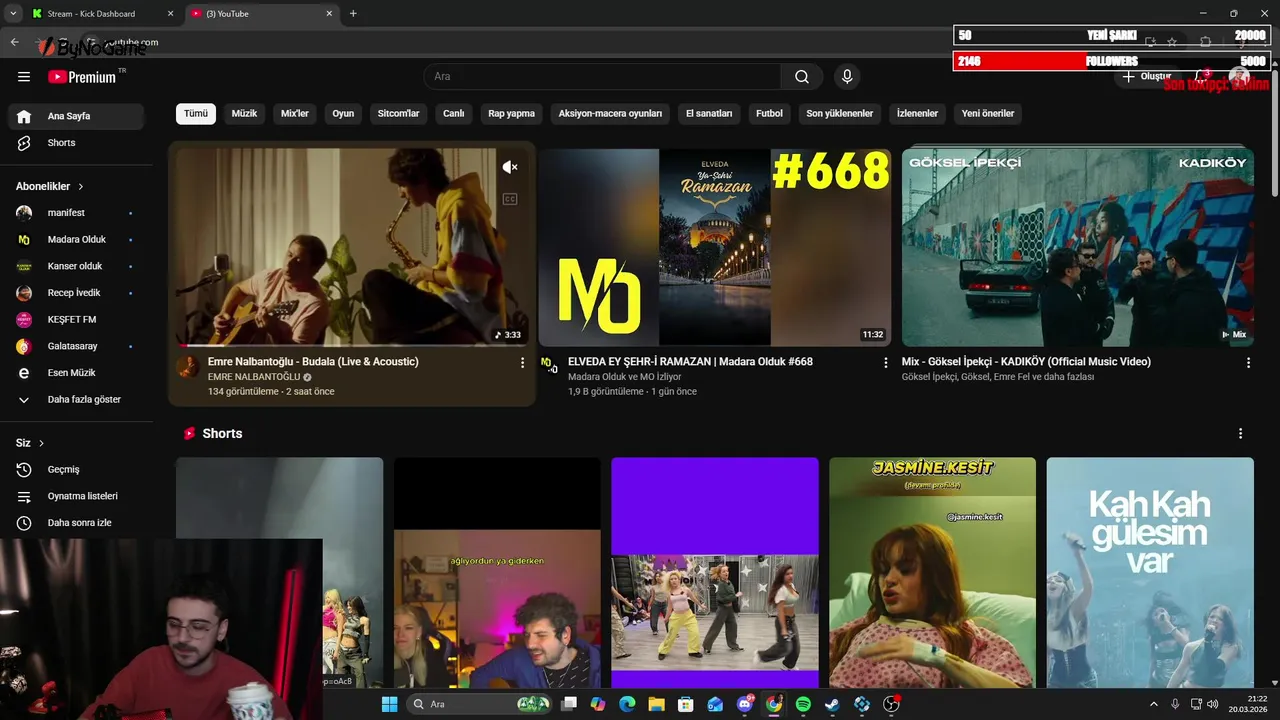Open Madara Olduk #668 options menu
Image resolution: width=1280 pixels, height=720 pixels.
point(885,363)
